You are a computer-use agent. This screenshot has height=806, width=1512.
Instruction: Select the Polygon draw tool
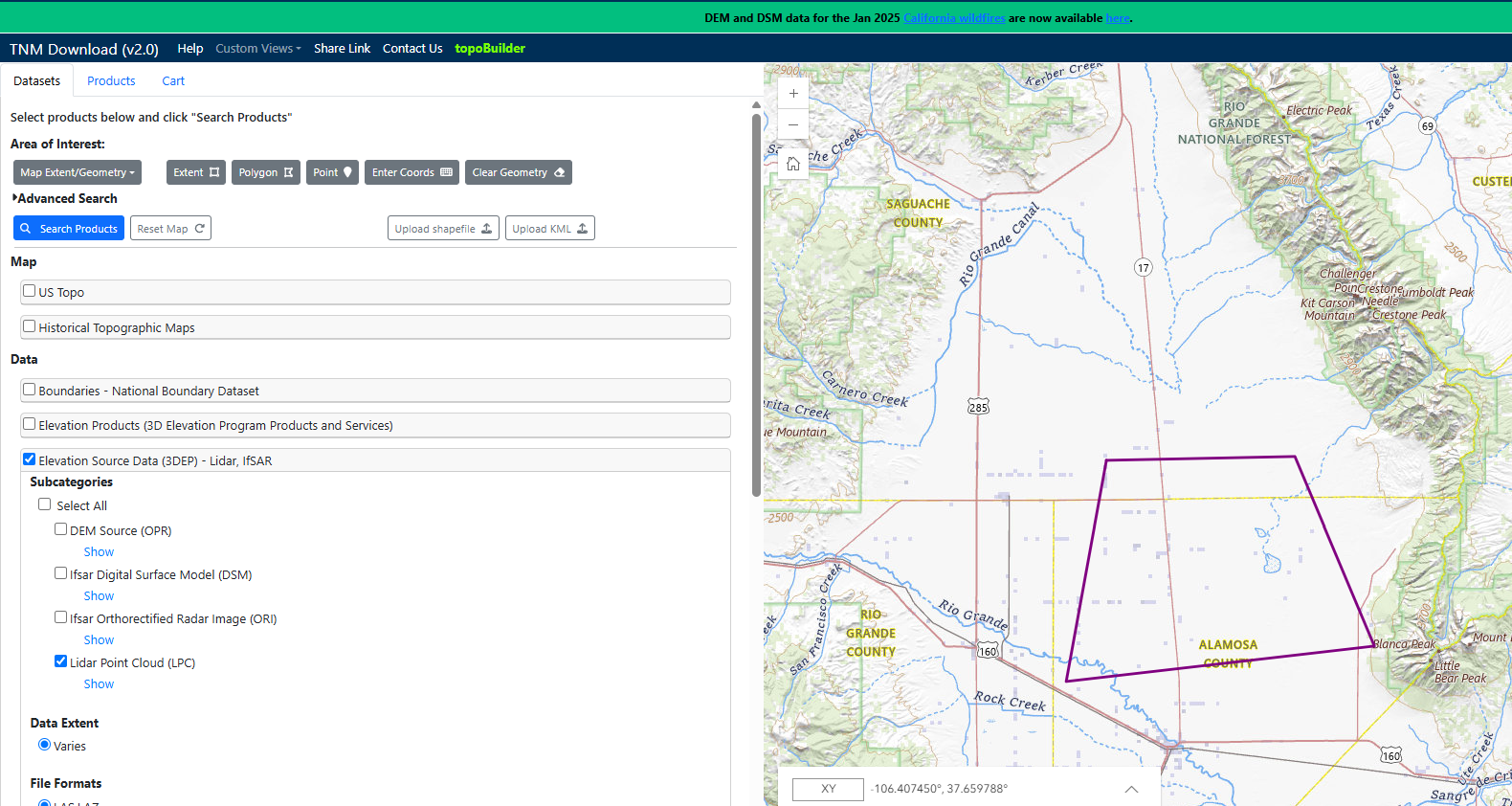pos(265,172)
